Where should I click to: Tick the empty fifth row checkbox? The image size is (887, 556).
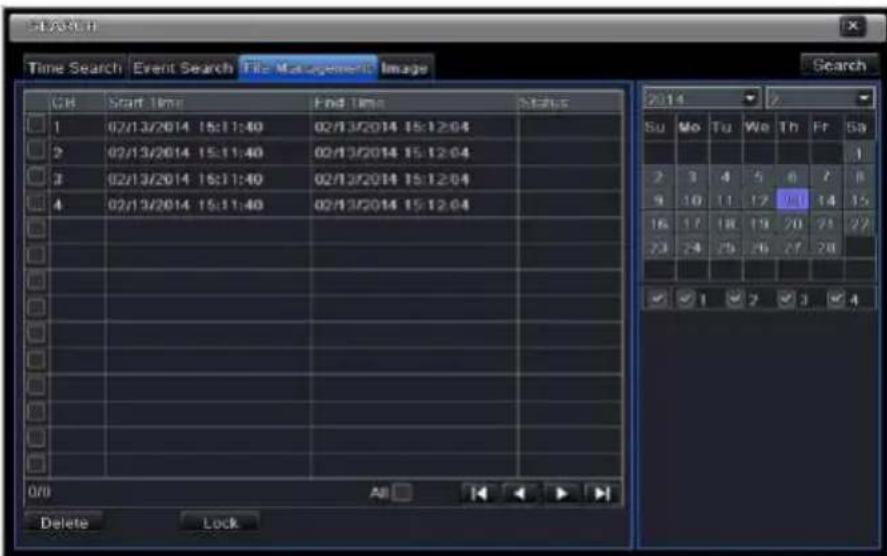[x=36, y=229]
